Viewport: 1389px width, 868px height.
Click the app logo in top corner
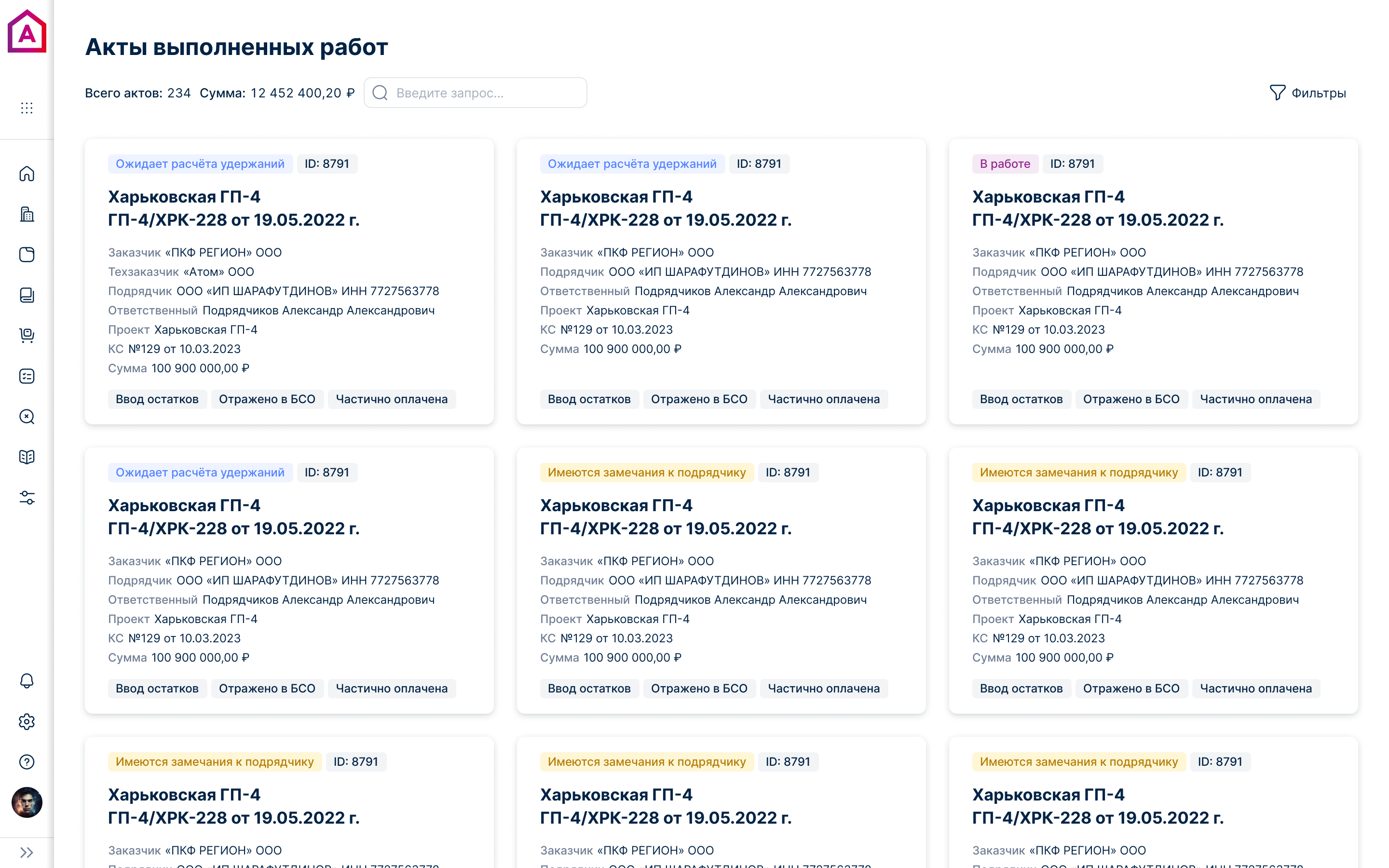pyautogui.click(x=27, y=31)
